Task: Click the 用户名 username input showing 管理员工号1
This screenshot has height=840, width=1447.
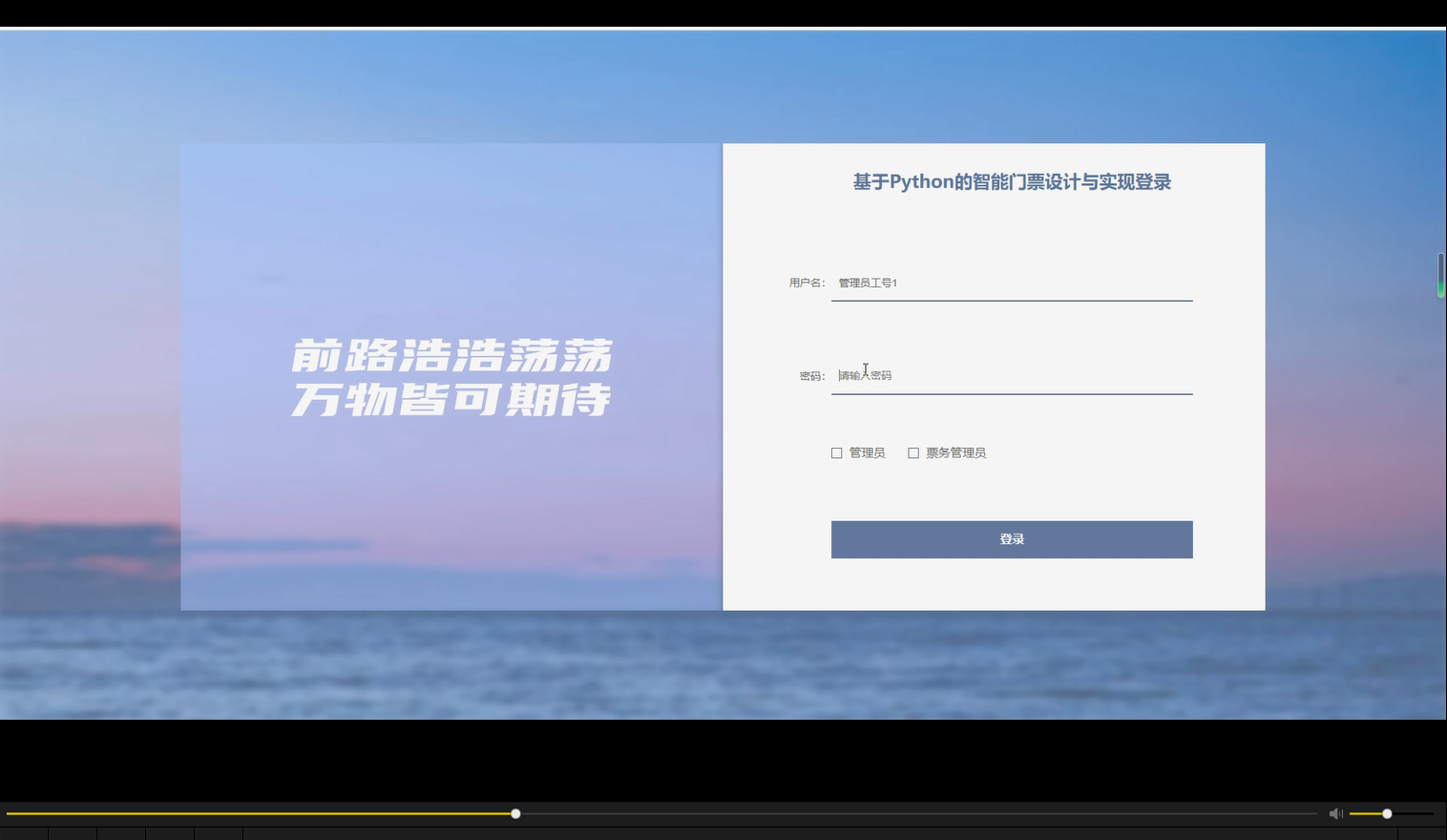Action: pyautogui.click(x=1011, y=283)
